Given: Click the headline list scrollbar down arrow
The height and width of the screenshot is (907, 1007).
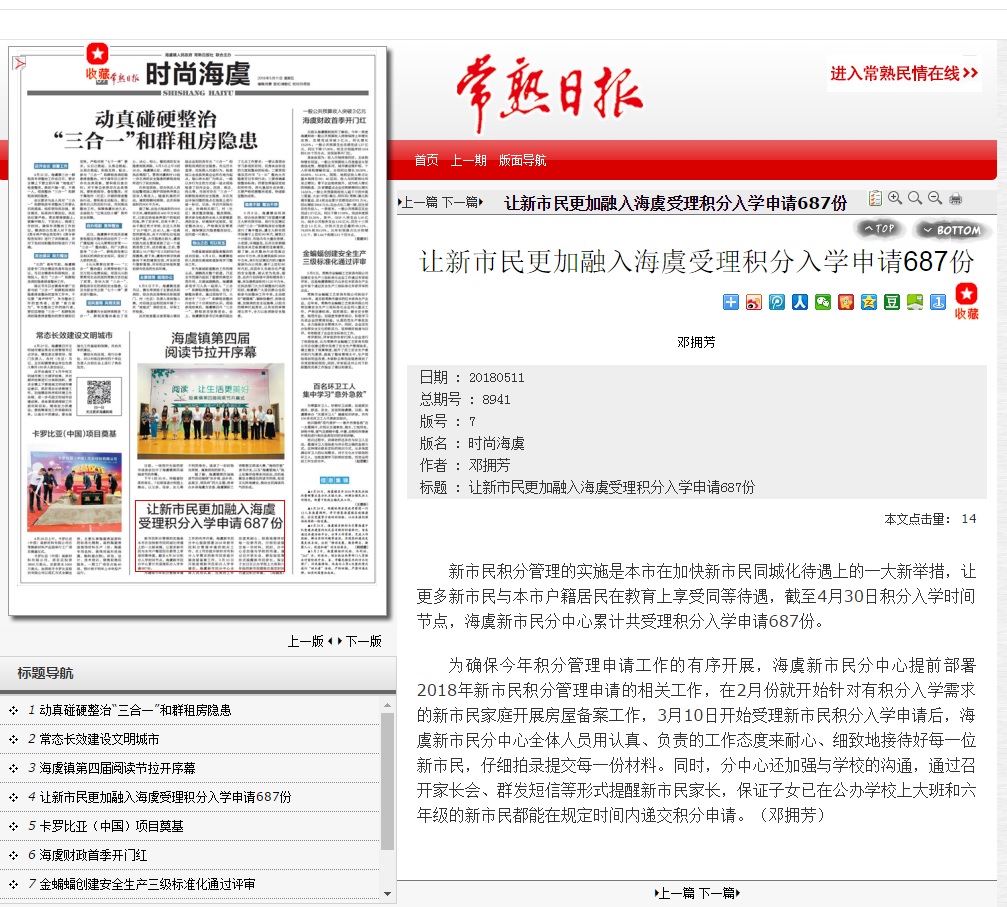Looking at the screenshot, I should coord(387,894).
